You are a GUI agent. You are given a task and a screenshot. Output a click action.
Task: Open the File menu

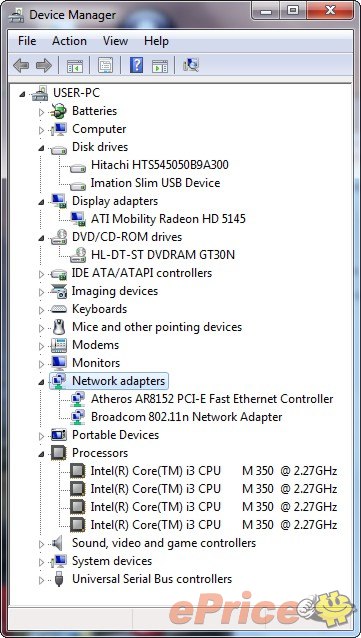pos(27,41)
